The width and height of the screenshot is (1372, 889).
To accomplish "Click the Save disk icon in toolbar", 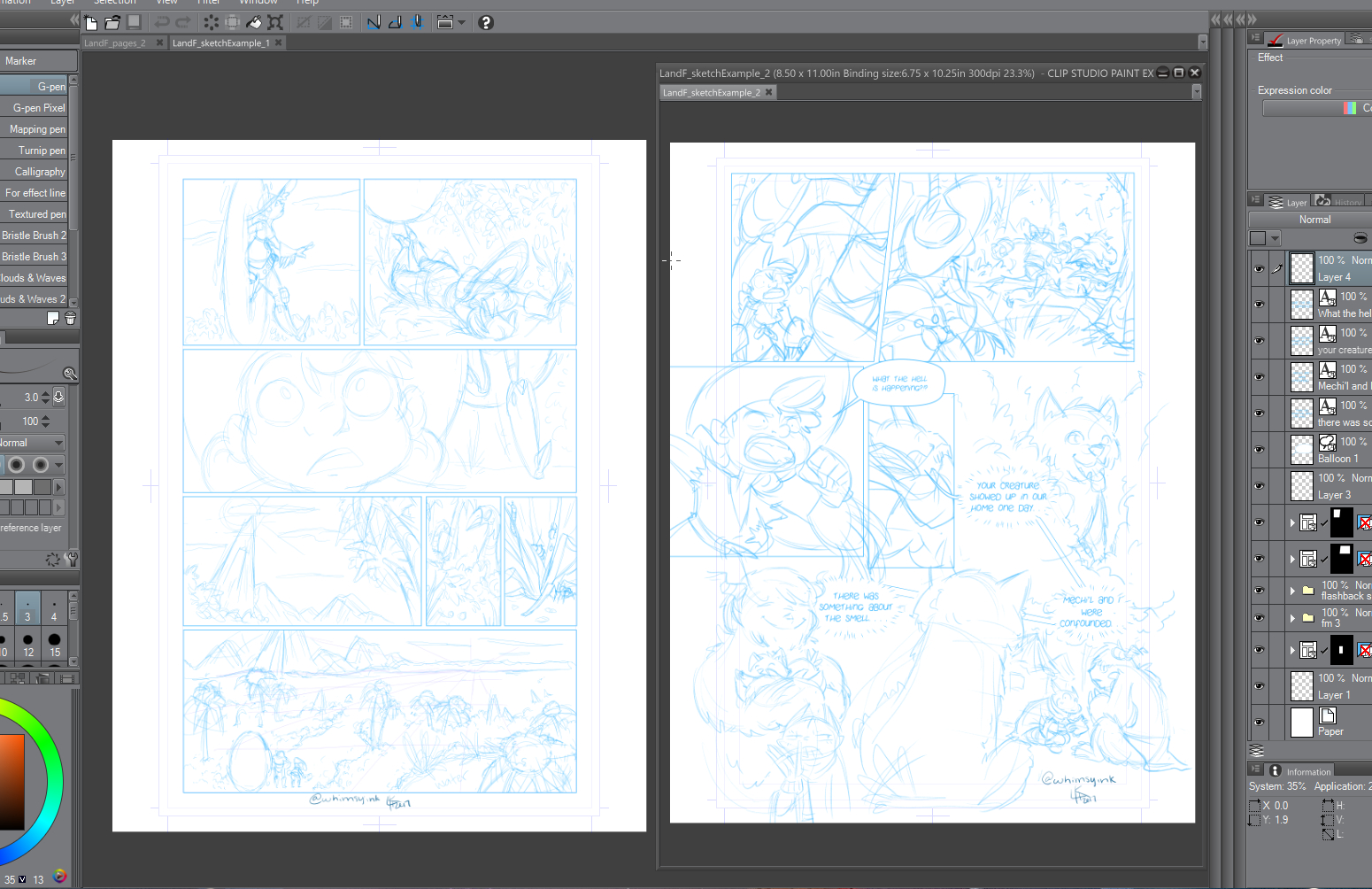I will [134, 21].
